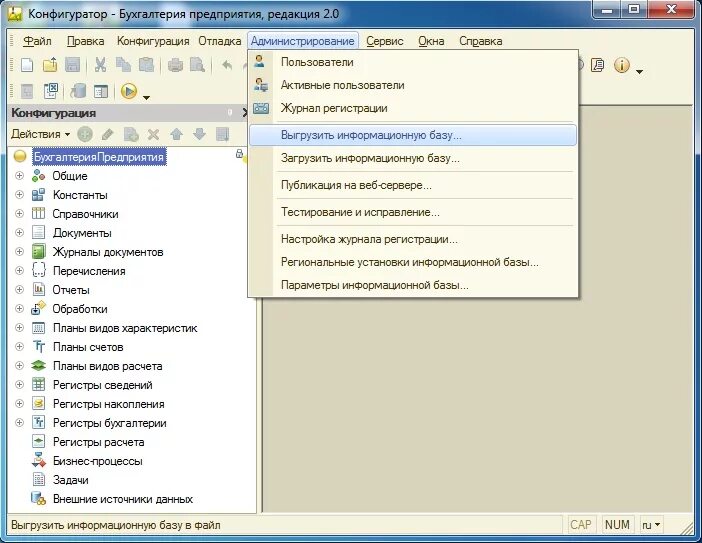The width and height of the screenshot is (702, 543).
Task: Choose Тестирование и исправление menu item
Action: click(x=413, y=212)
